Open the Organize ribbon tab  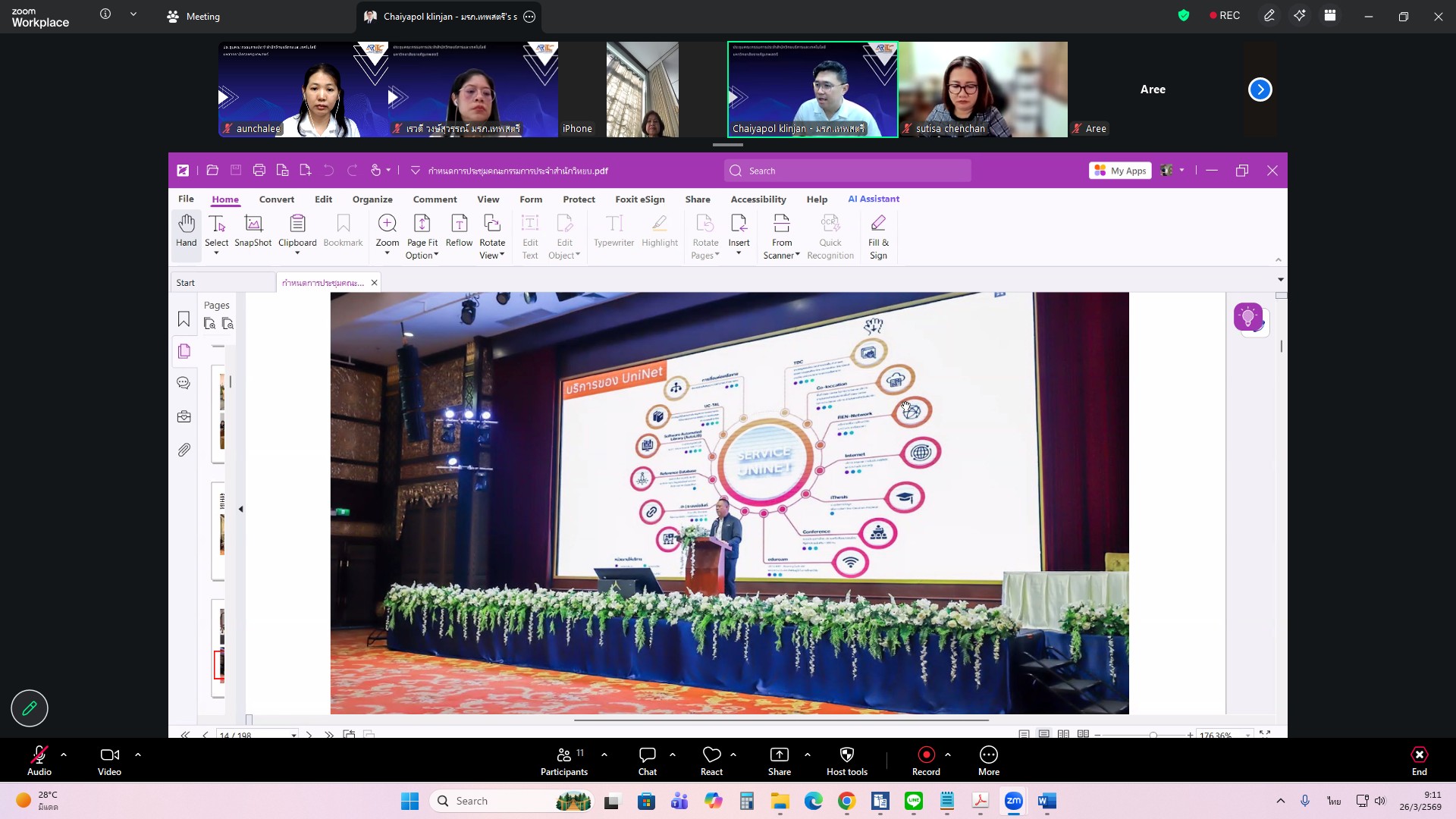[x=372, y=199]
